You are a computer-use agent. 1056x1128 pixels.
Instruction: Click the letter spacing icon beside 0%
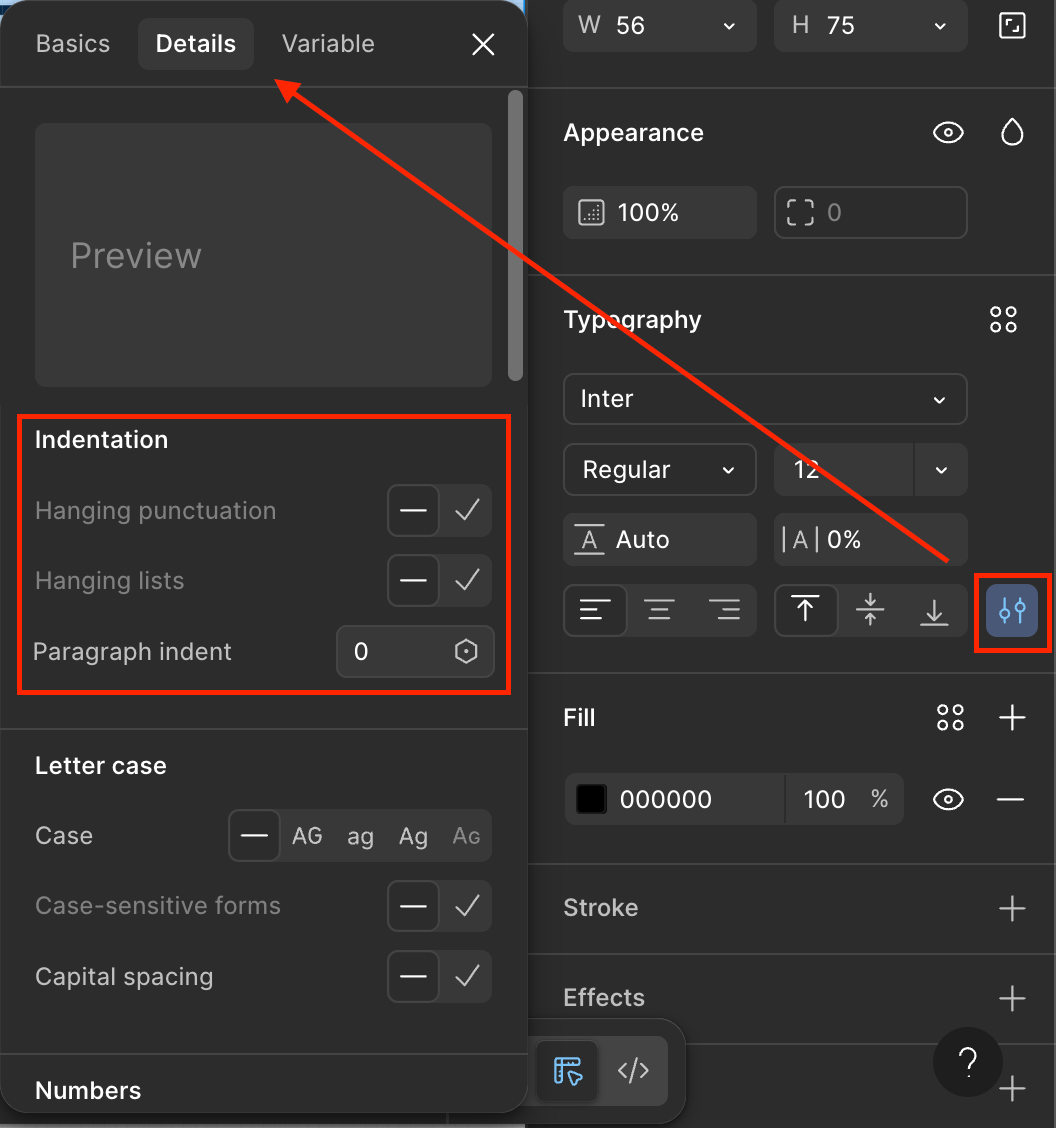[x=800, y=540]
